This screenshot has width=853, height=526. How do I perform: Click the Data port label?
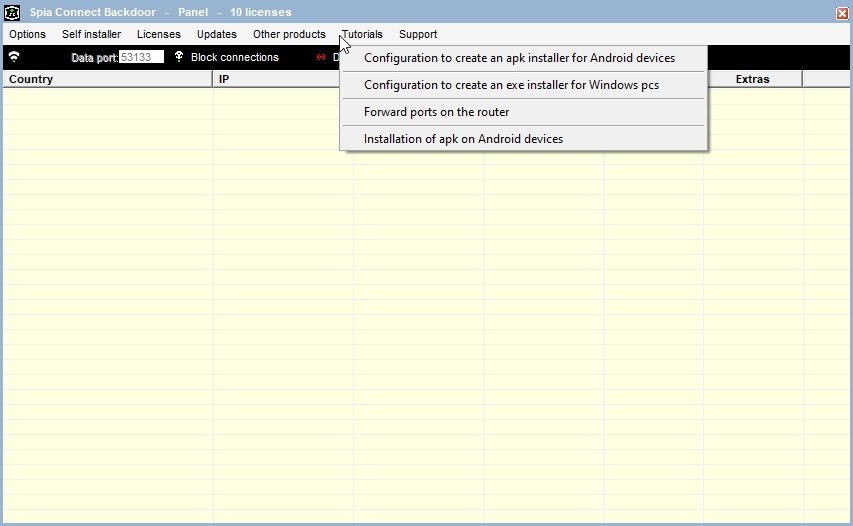click(x=94, y=58)
